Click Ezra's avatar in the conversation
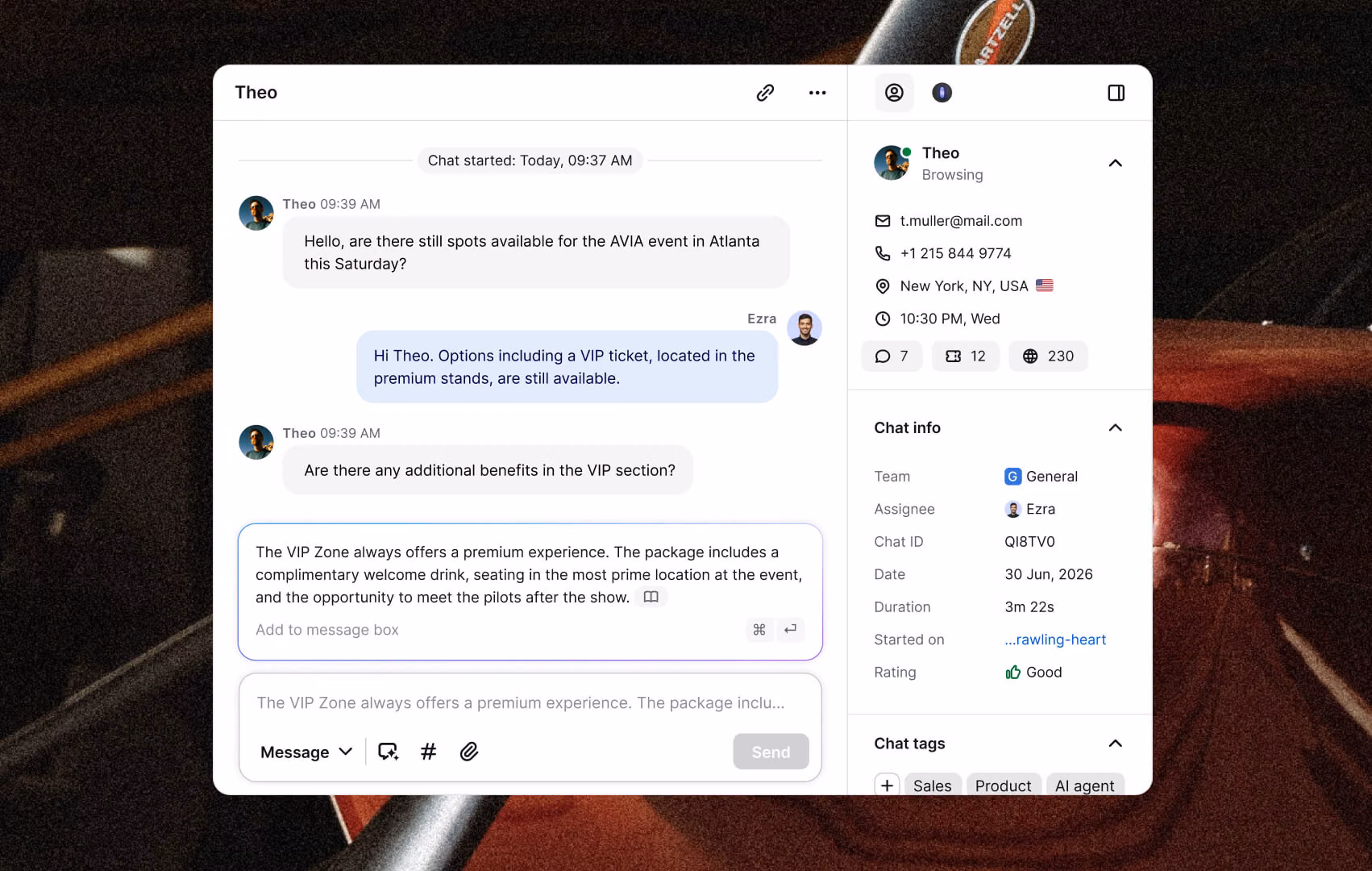The width and height of the screenshot is (1372, 871). [x=804, y=328]
